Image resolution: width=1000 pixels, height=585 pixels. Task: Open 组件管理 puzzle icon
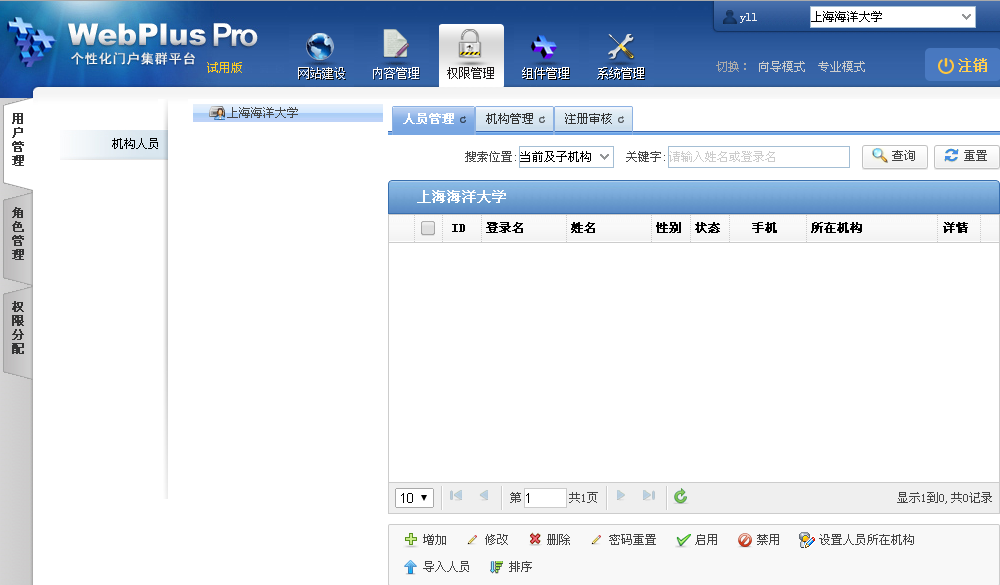click(545, 48)
